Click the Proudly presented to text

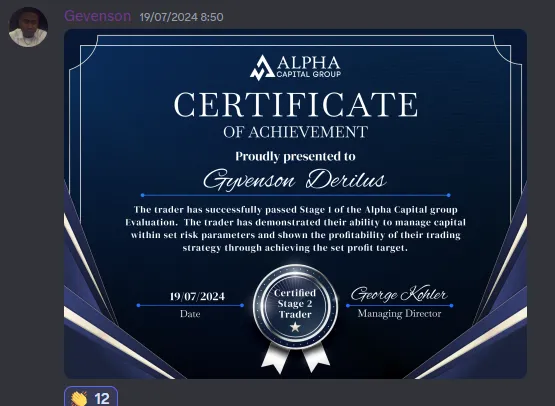click(x=296, y=156)
